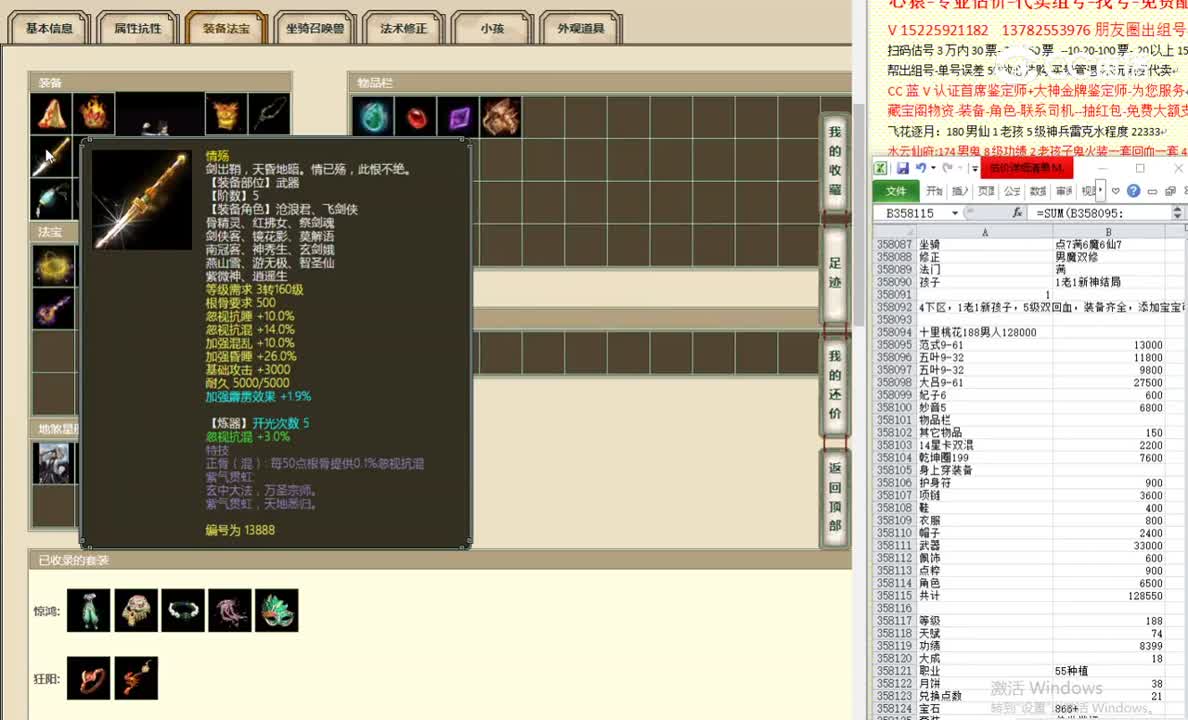Open the Excel 文件 menu

896,191
